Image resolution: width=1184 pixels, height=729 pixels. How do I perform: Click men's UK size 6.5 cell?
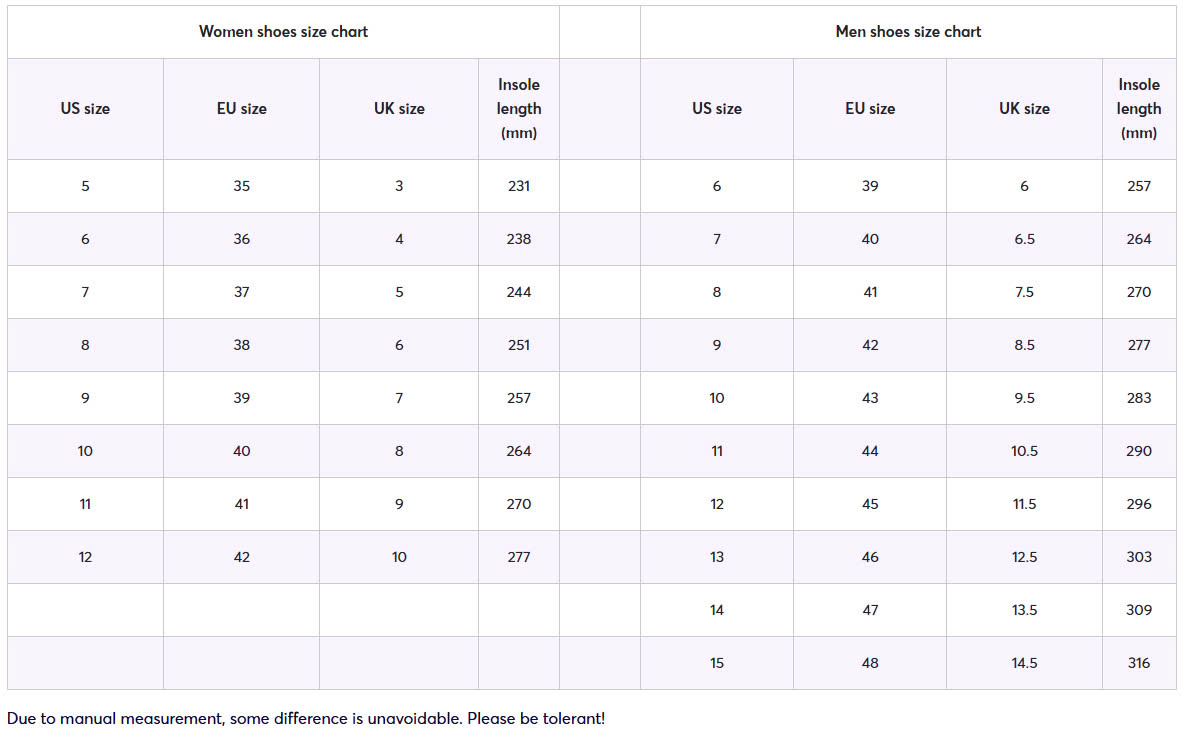coord(1024,239)
